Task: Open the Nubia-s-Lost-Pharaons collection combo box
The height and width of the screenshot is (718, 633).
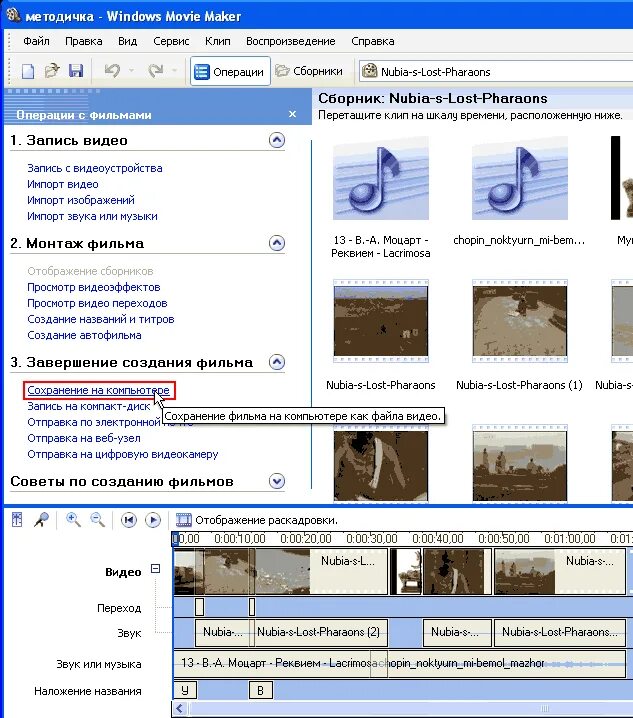Action: [x=496, y=72]
